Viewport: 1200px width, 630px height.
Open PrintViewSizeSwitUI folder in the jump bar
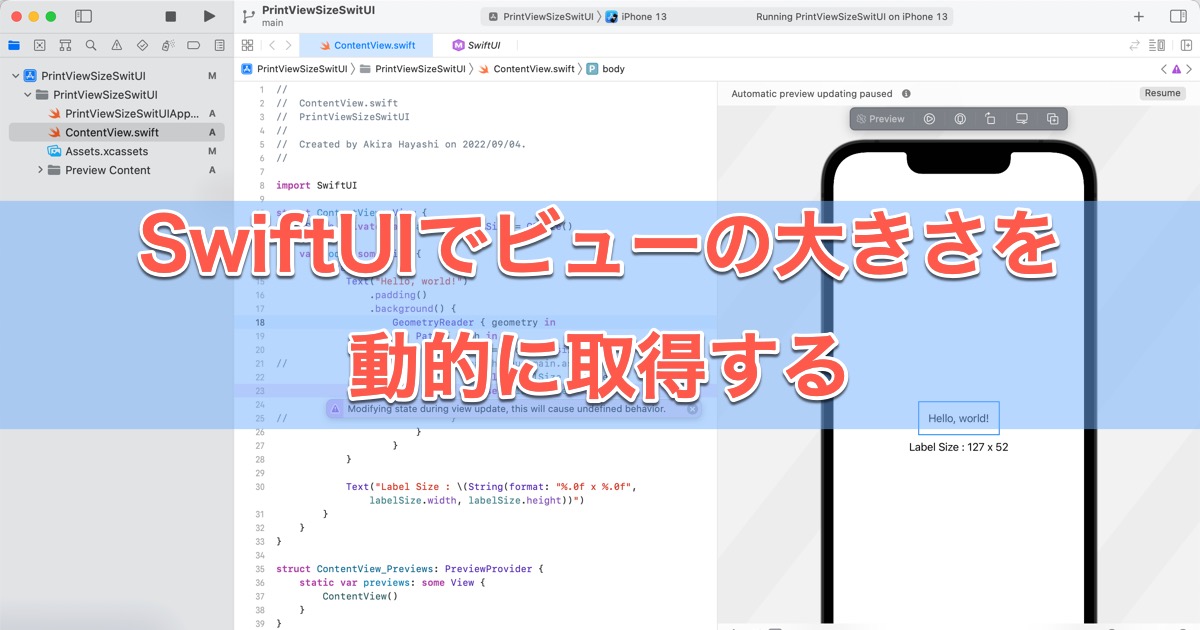point(412,69)
